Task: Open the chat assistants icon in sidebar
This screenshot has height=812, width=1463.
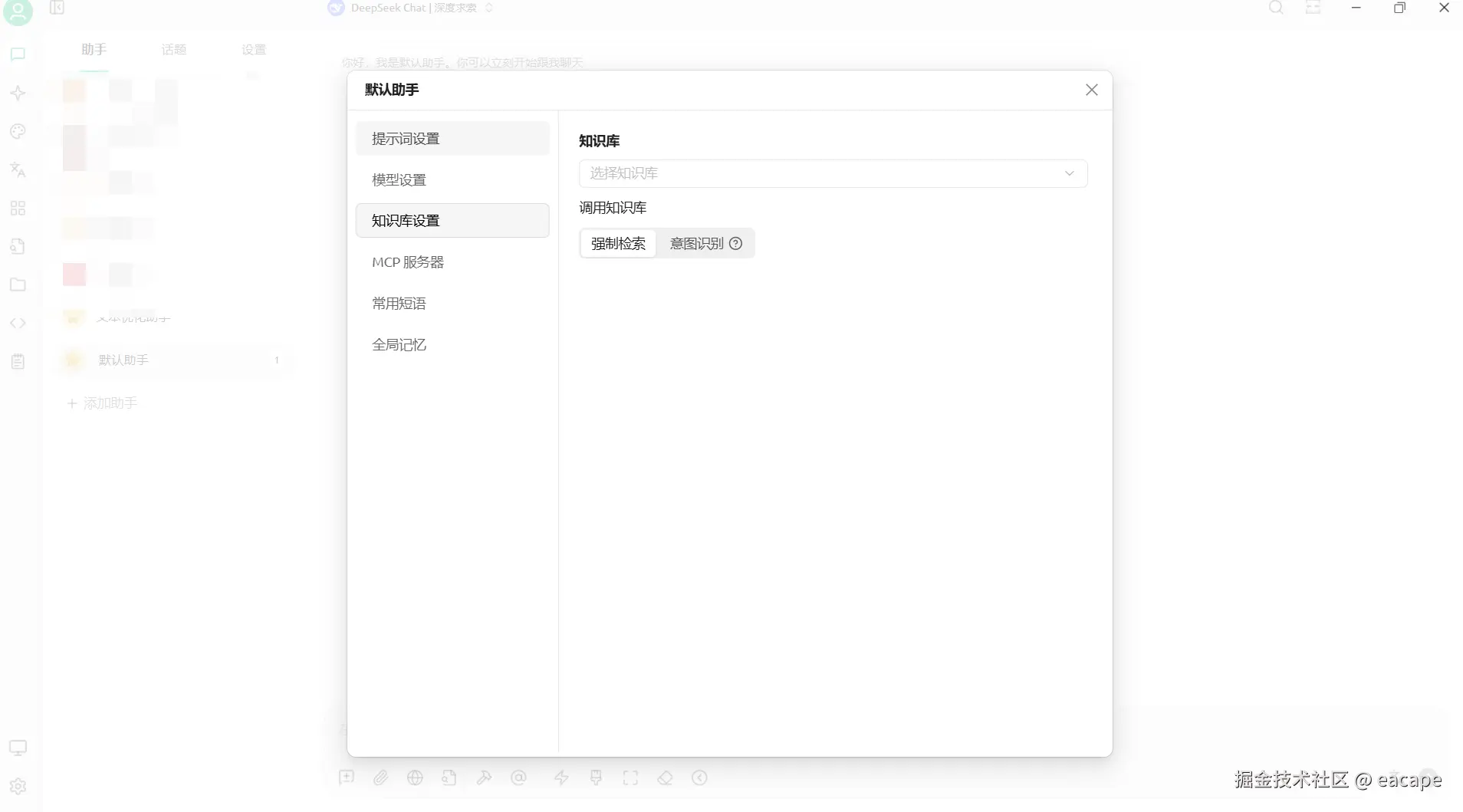Action: (18, 54)
